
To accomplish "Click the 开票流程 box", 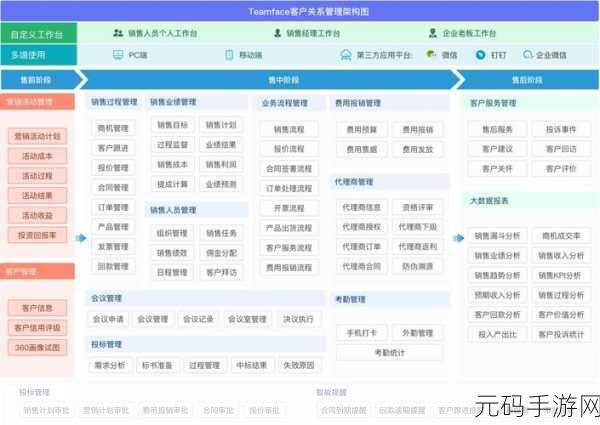I will (289, 208).
